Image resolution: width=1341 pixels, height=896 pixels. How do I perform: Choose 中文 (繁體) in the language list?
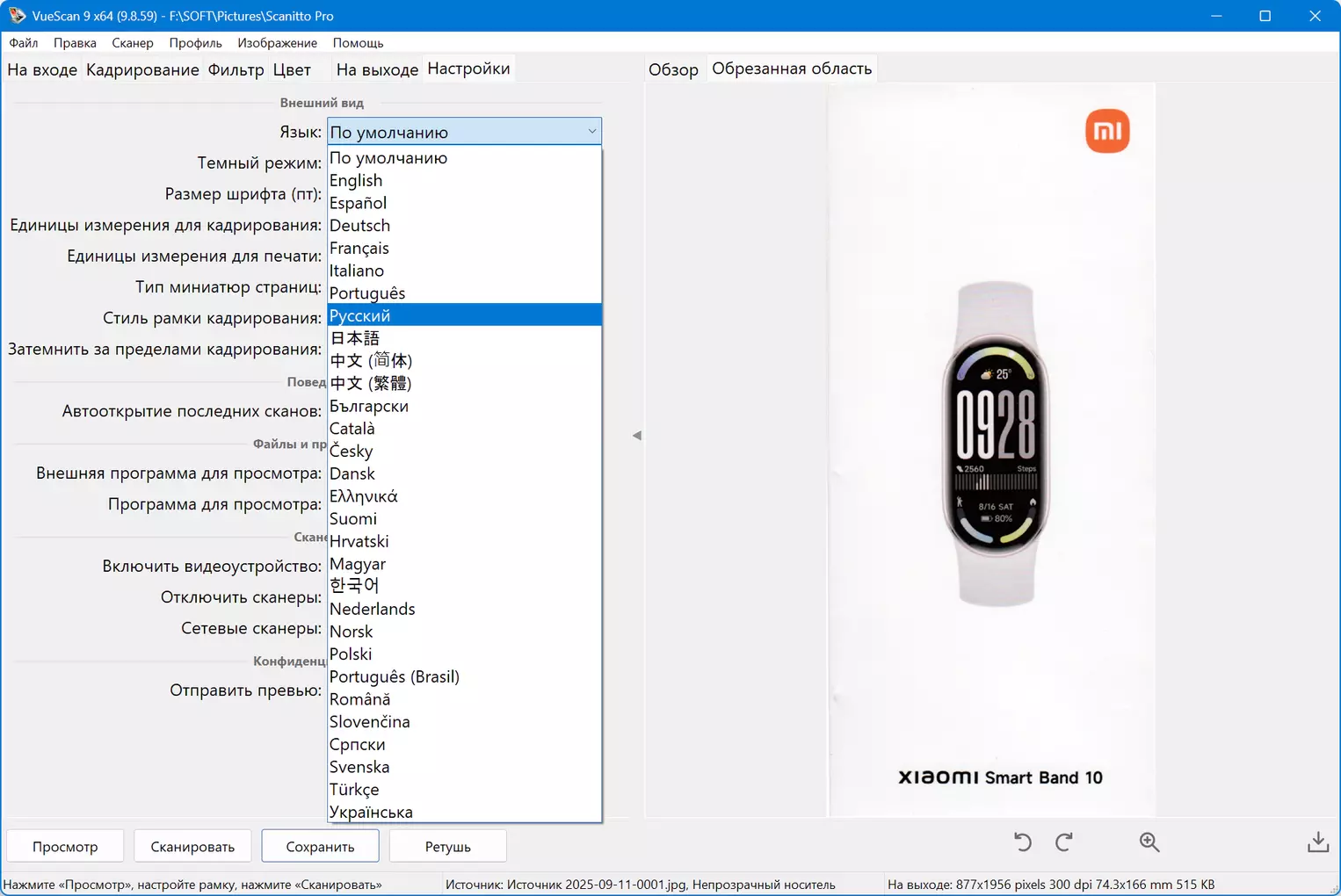[x=464, y=383]
